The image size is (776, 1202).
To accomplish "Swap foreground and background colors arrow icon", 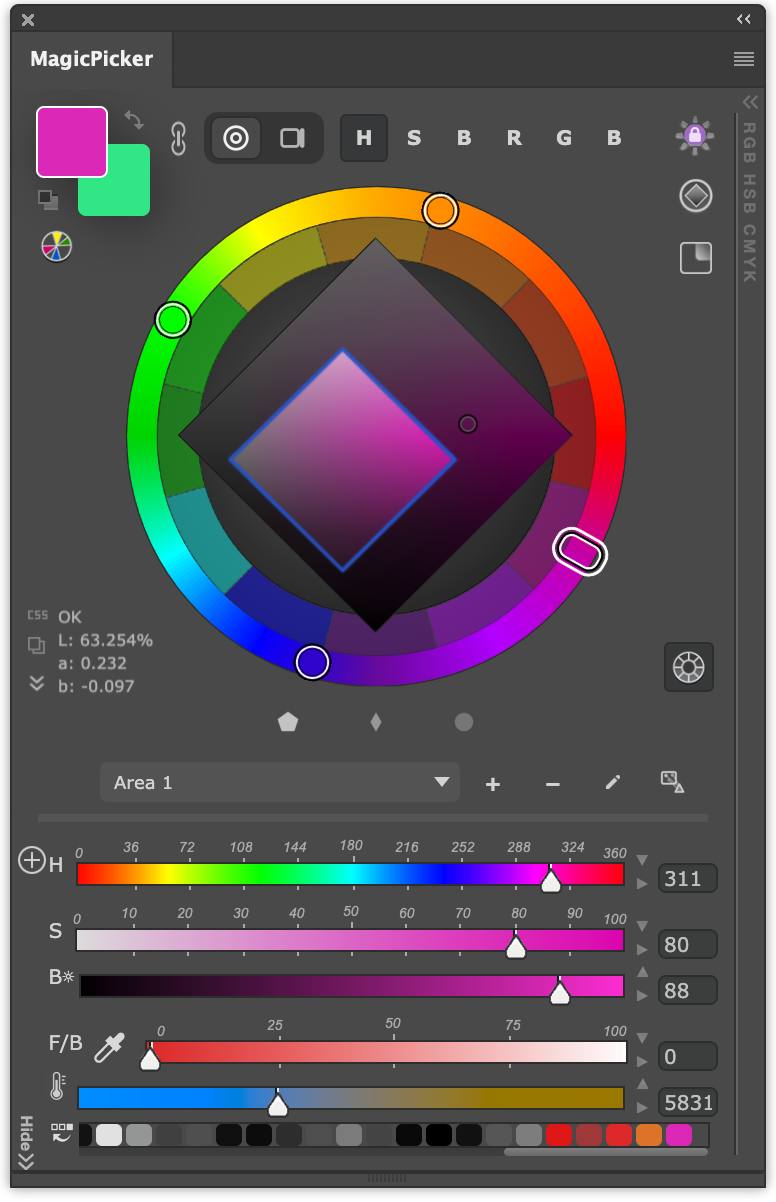I will (x=133, y=120).
